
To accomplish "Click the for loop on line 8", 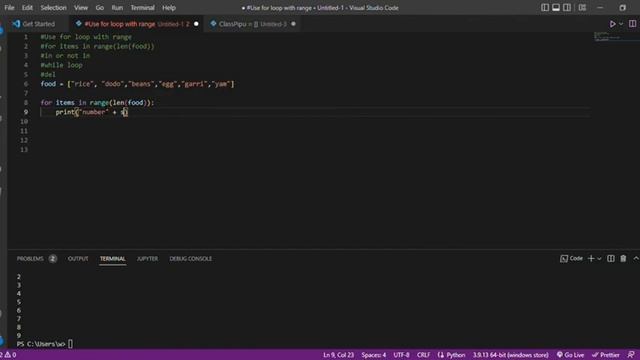I will (97, 103).
